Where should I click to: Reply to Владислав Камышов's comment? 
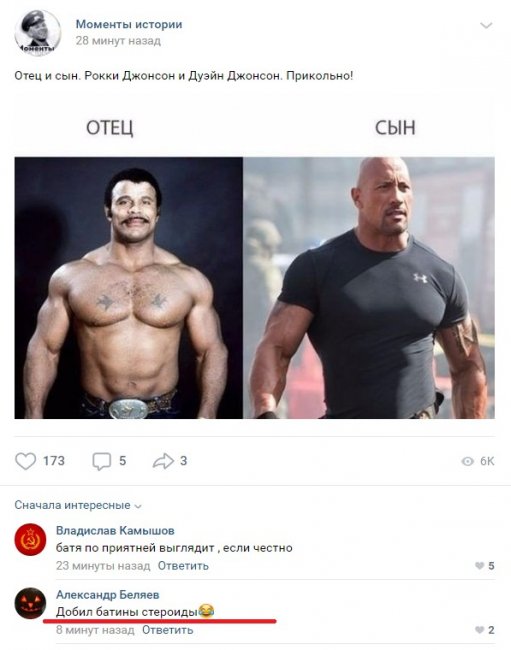(x=183, y=566)
